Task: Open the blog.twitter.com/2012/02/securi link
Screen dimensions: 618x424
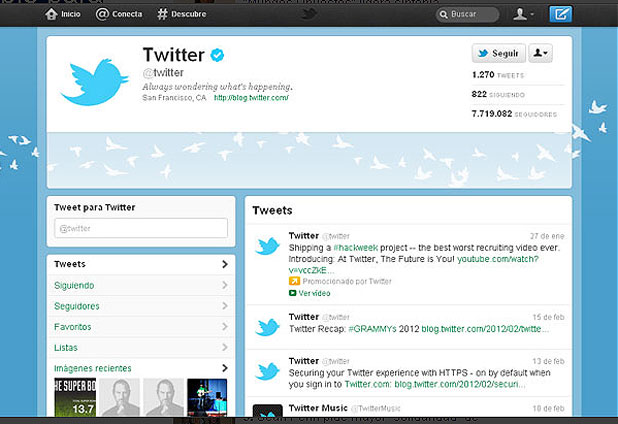Action: coord(460,384)
